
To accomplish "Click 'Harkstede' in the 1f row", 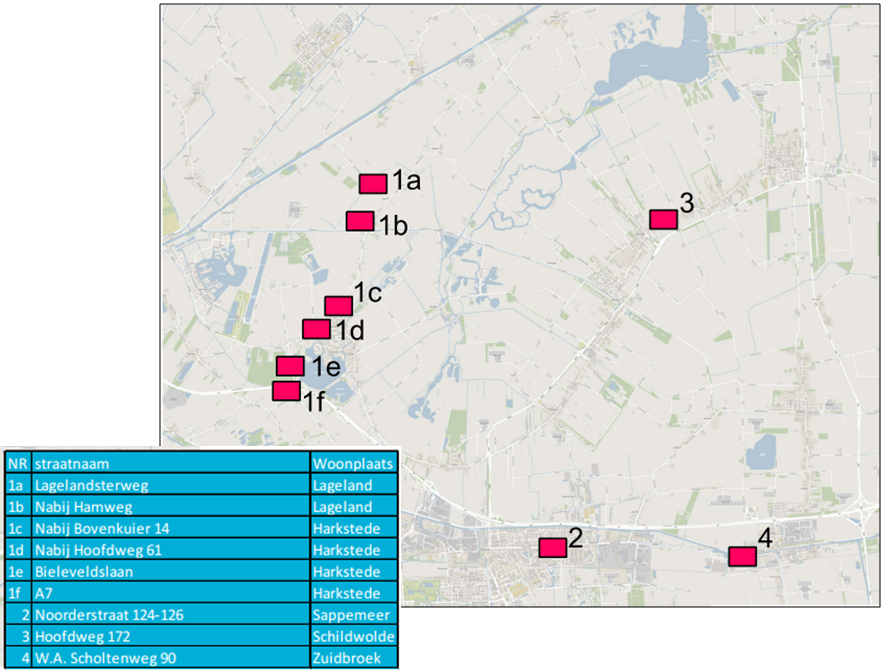I will (354, 593).
